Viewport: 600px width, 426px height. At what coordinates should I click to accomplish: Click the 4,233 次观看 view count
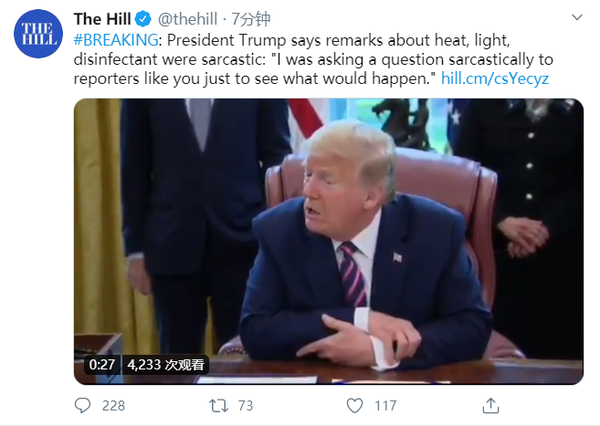(166, 364)
